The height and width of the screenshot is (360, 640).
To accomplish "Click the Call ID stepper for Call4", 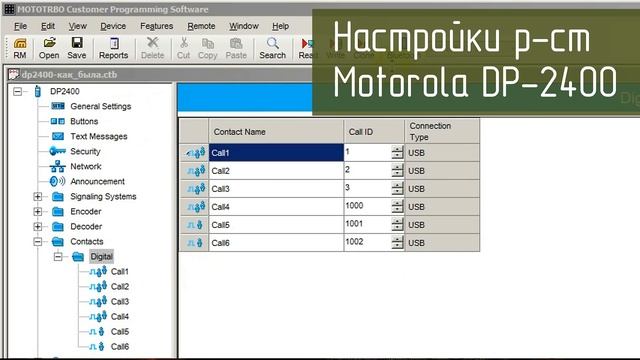I will click(397, 206).
